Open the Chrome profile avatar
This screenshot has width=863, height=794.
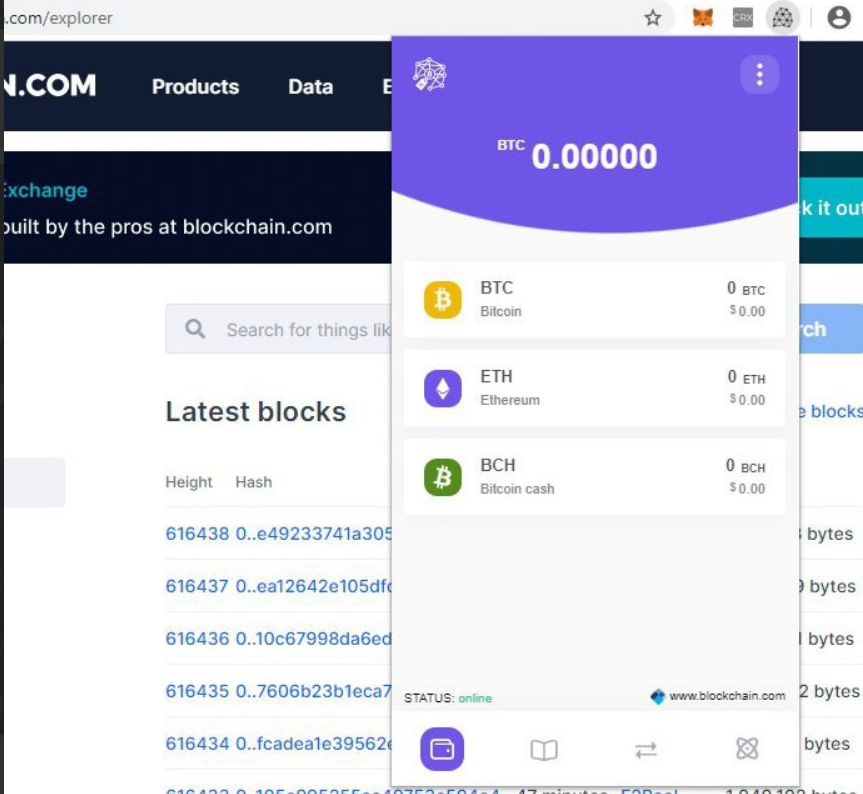pyautogui.click(x=839, y=18)
